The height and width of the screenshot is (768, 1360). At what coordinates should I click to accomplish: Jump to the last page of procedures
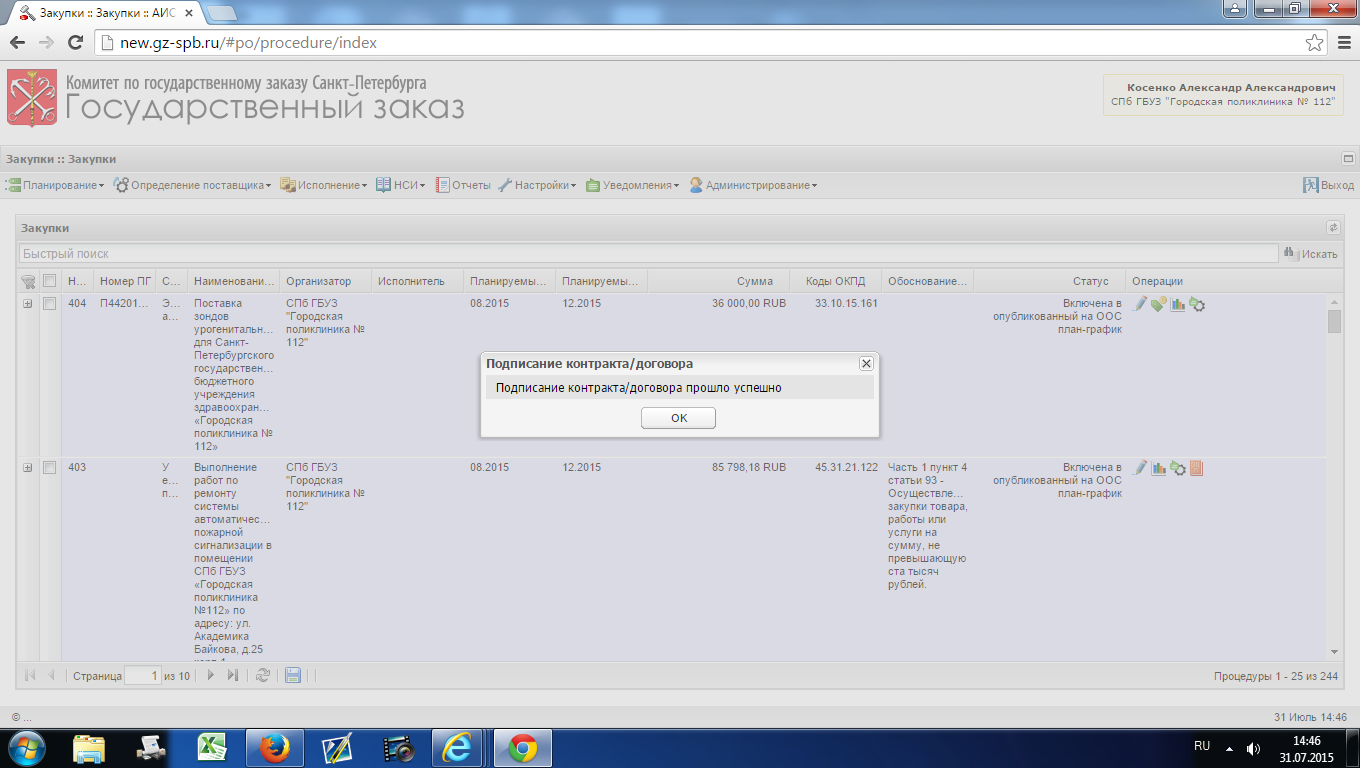[x=233, y=676]
